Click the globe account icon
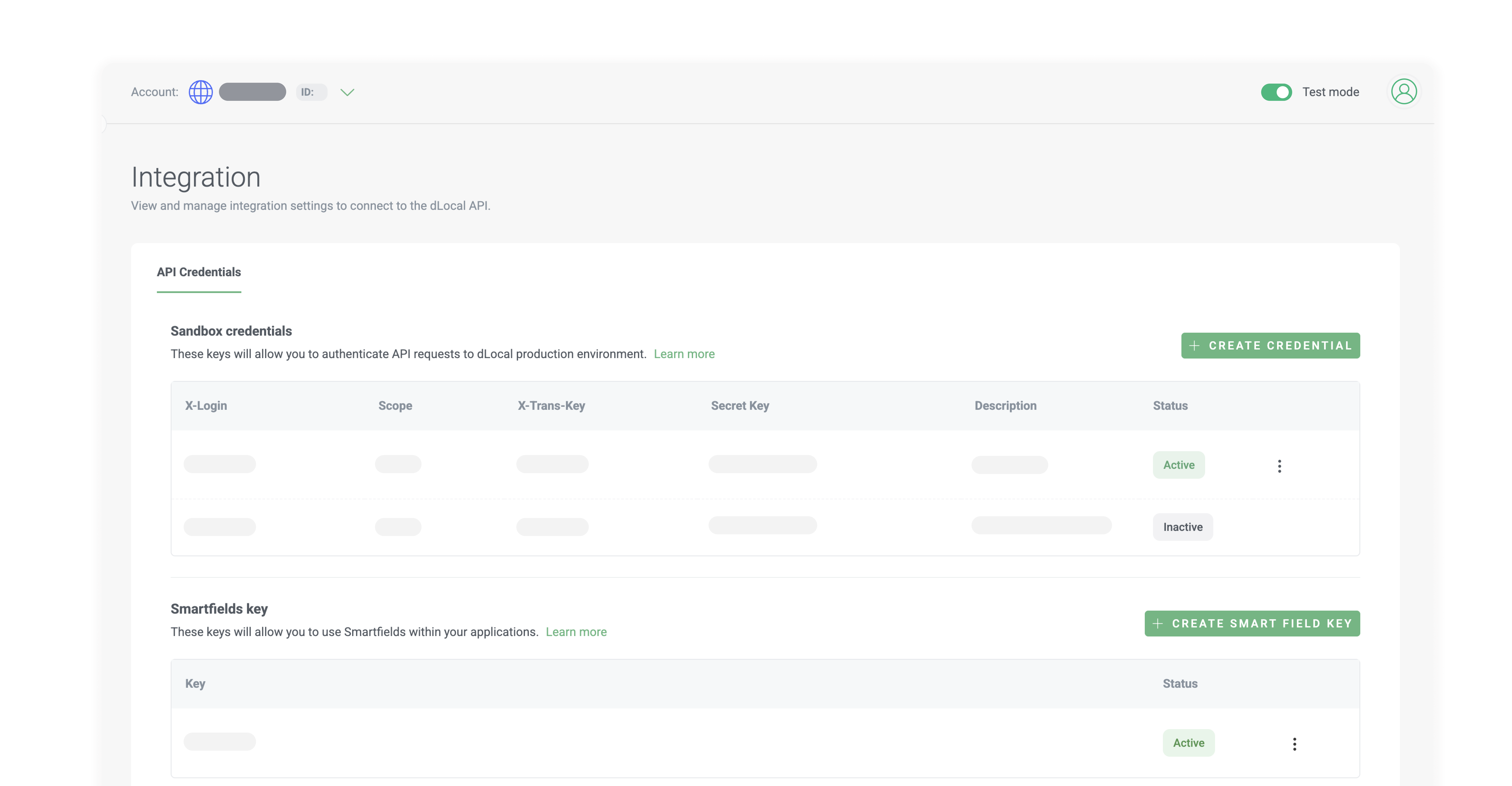This screenshot has height=786, width=1512. (200, 92)
